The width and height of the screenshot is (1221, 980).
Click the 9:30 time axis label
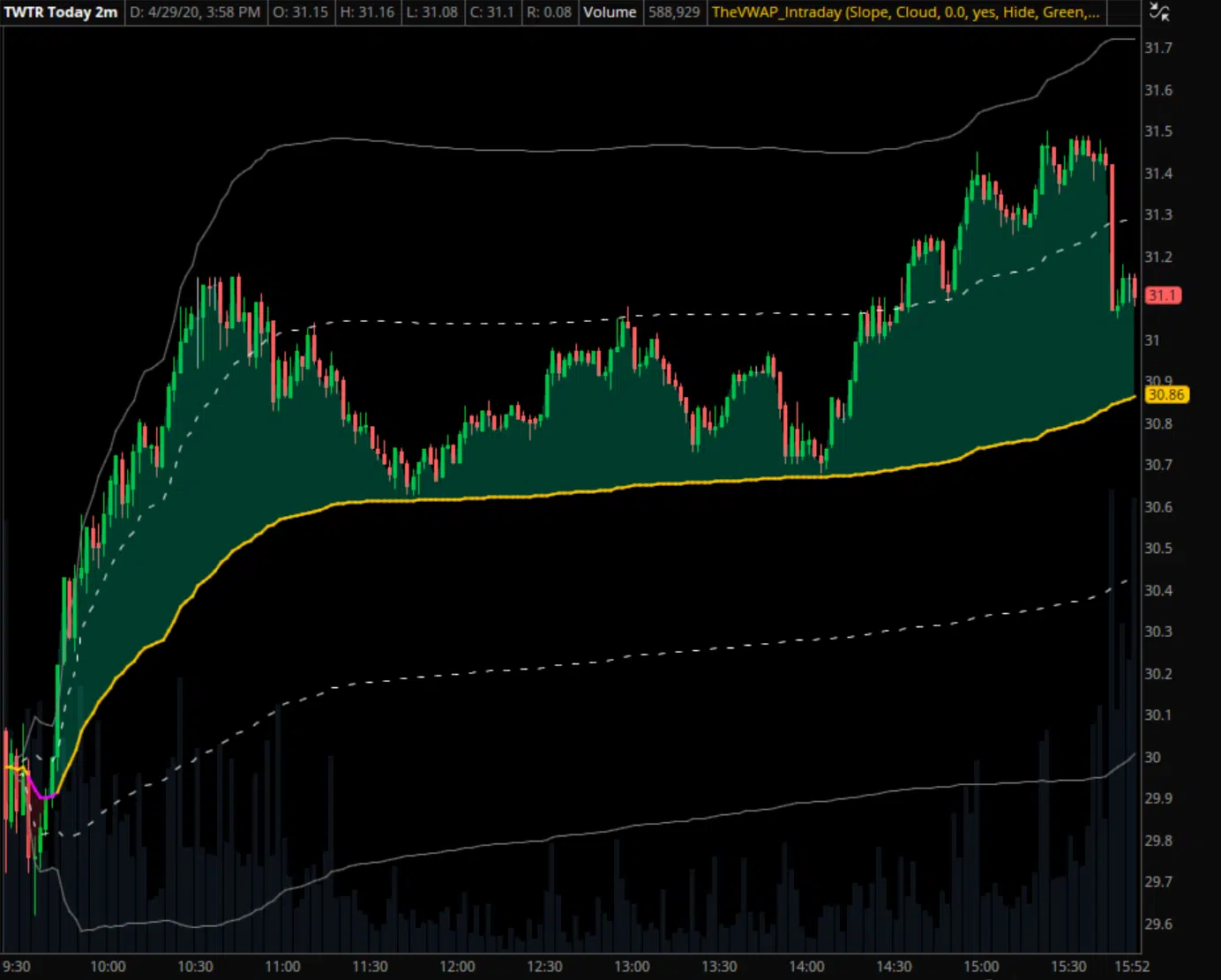(x=17, y=967)
